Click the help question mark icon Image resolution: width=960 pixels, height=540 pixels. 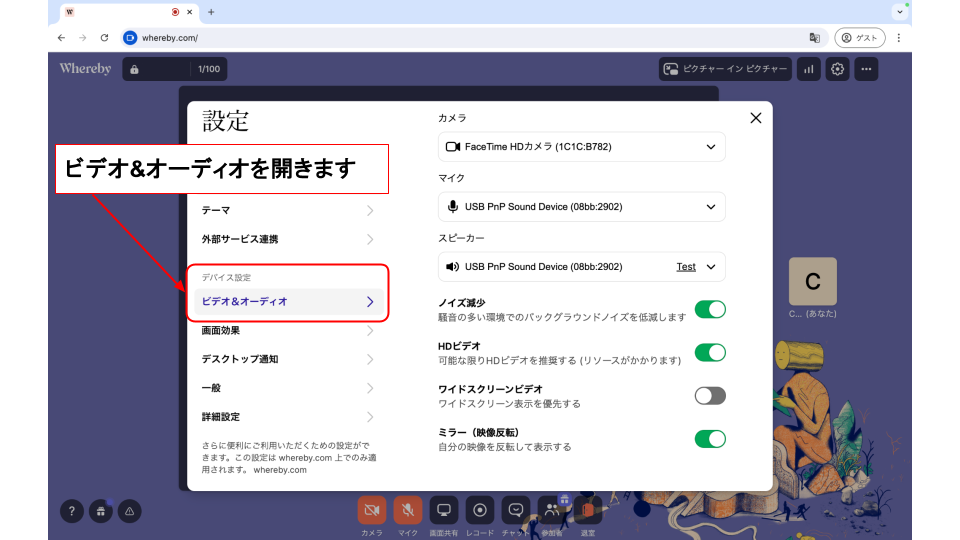[x=71, y=510]
